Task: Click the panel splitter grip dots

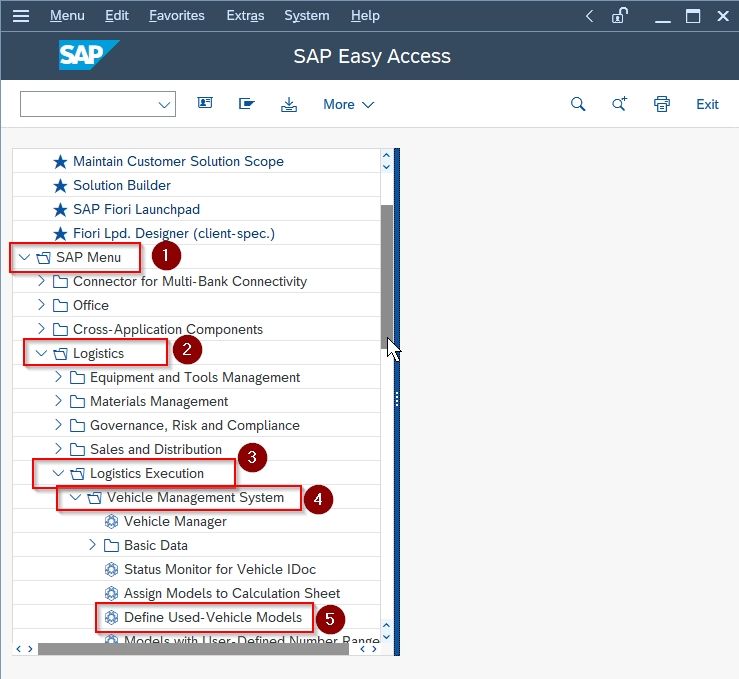Action: [397, 399]
